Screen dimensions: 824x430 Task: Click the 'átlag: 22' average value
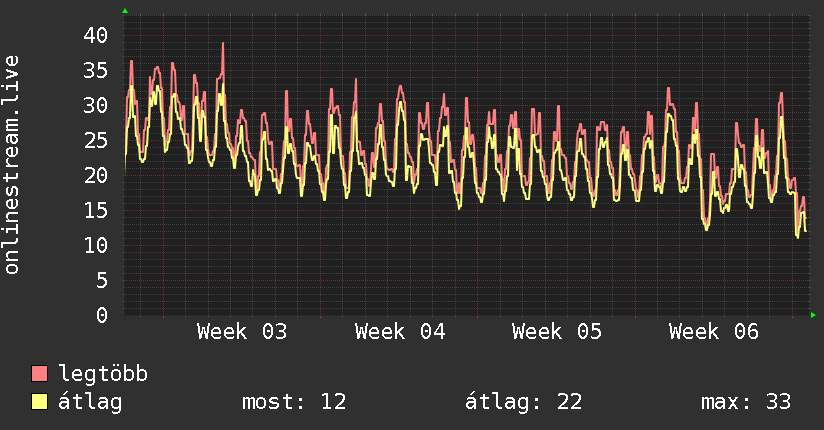[523, 402]
